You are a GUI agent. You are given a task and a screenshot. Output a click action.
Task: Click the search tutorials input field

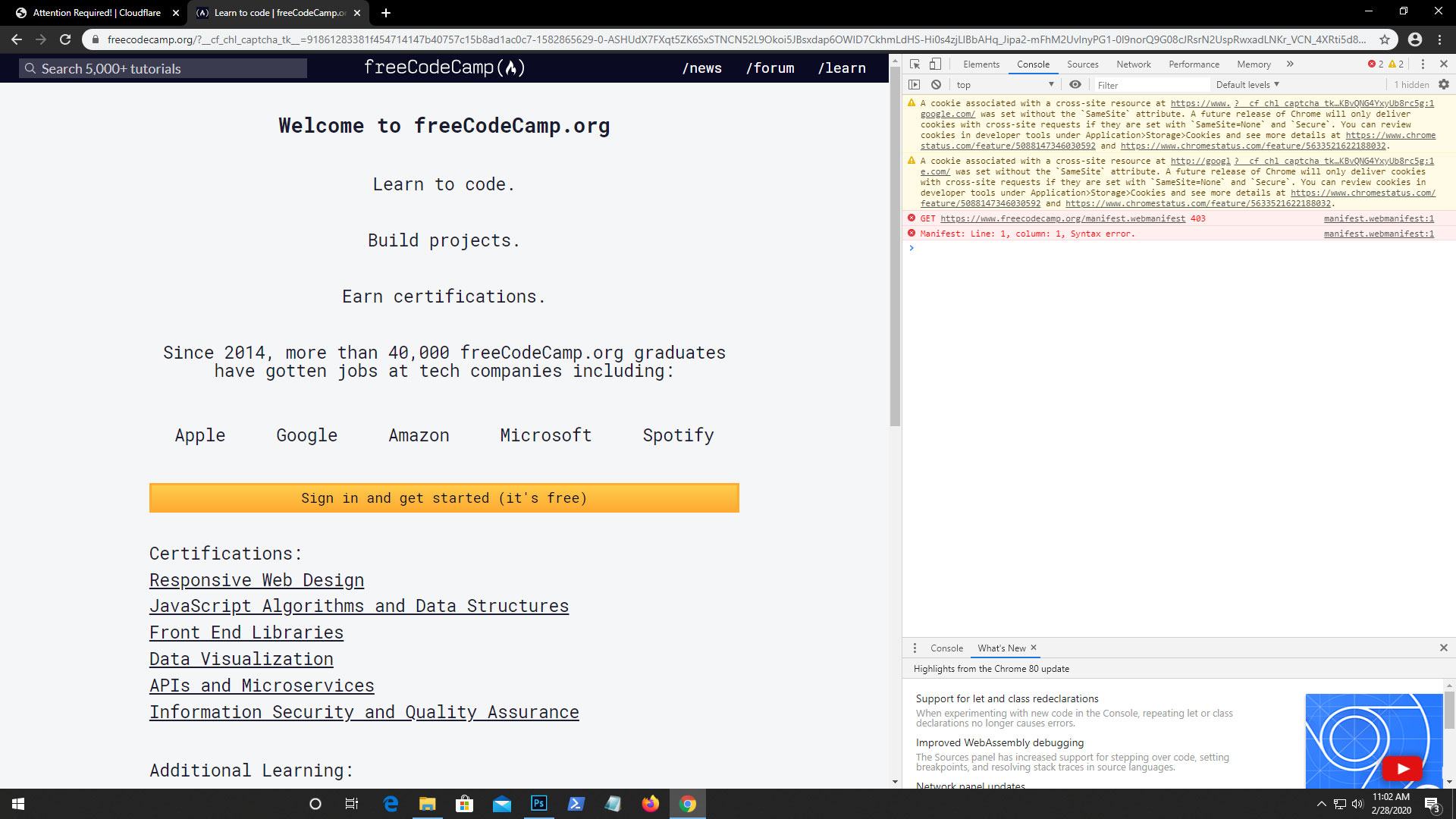[x=162, y=68]
